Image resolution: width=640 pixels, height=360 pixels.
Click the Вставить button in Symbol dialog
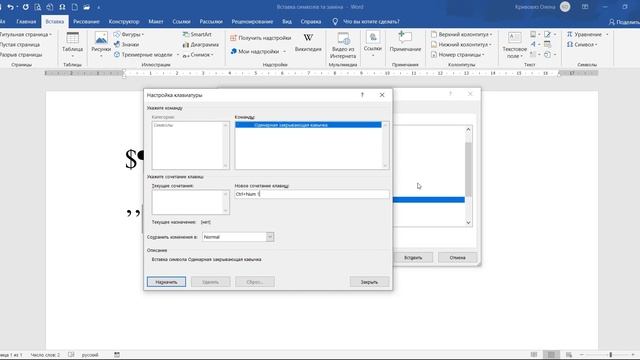(x=413, y=258)
